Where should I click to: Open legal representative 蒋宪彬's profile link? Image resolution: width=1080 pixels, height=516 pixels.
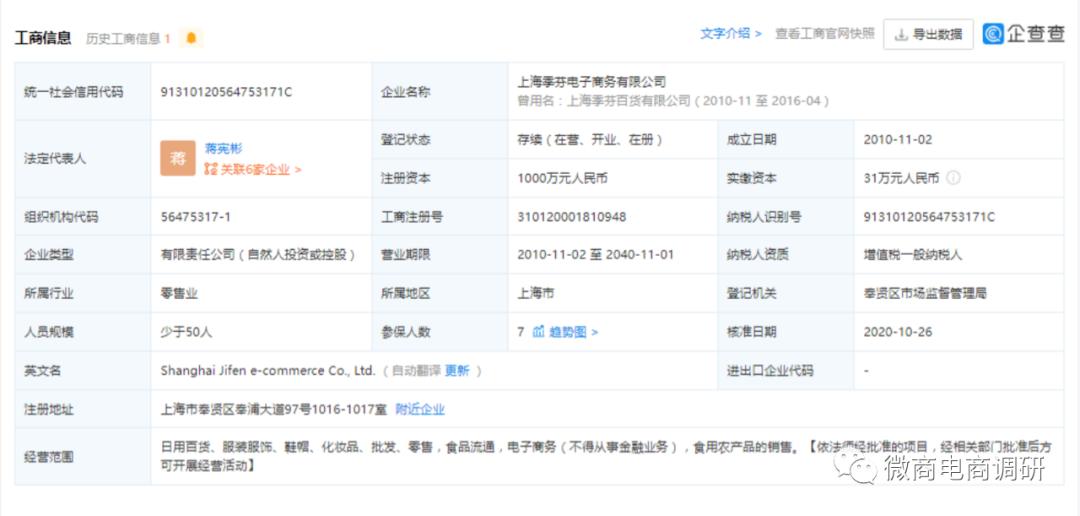[x=223, y=148]
